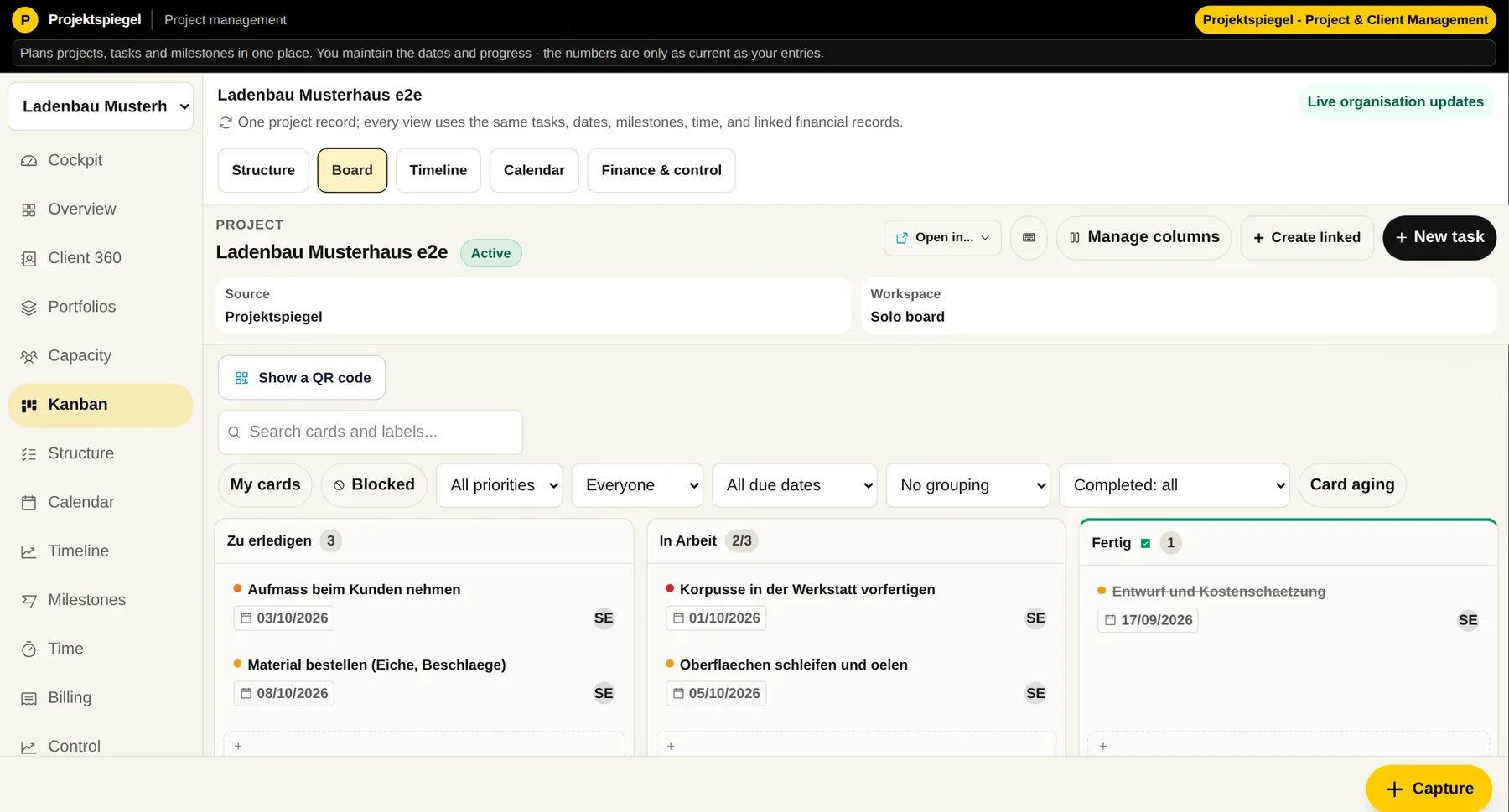
Task: Show a QR code for the board
Action: pyautogui.click(x=302, y=378)
